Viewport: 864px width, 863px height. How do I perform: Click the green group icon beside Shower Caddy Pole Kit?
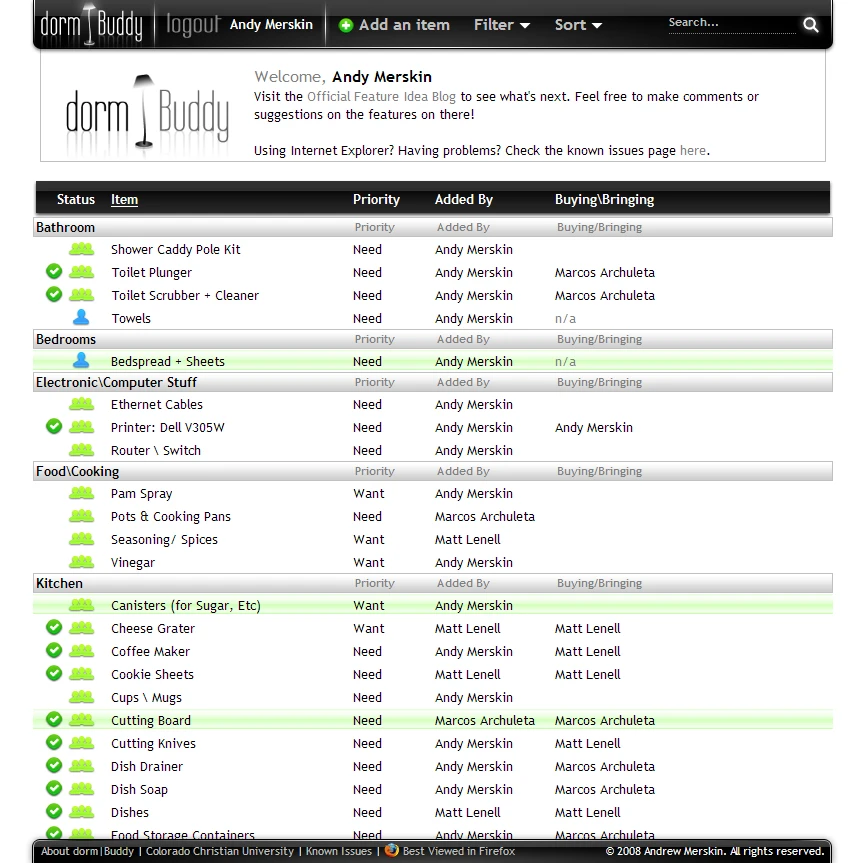81,249
